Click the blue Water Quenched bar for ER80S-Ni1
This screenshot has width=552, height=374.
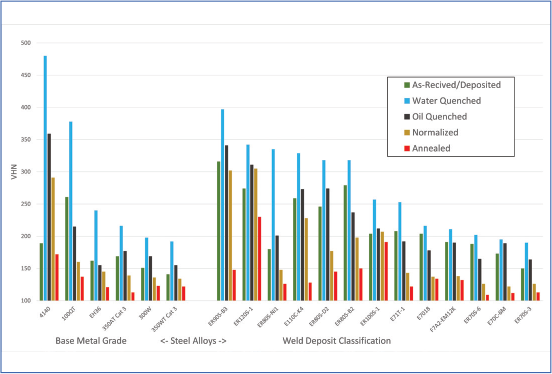[273, 225]
